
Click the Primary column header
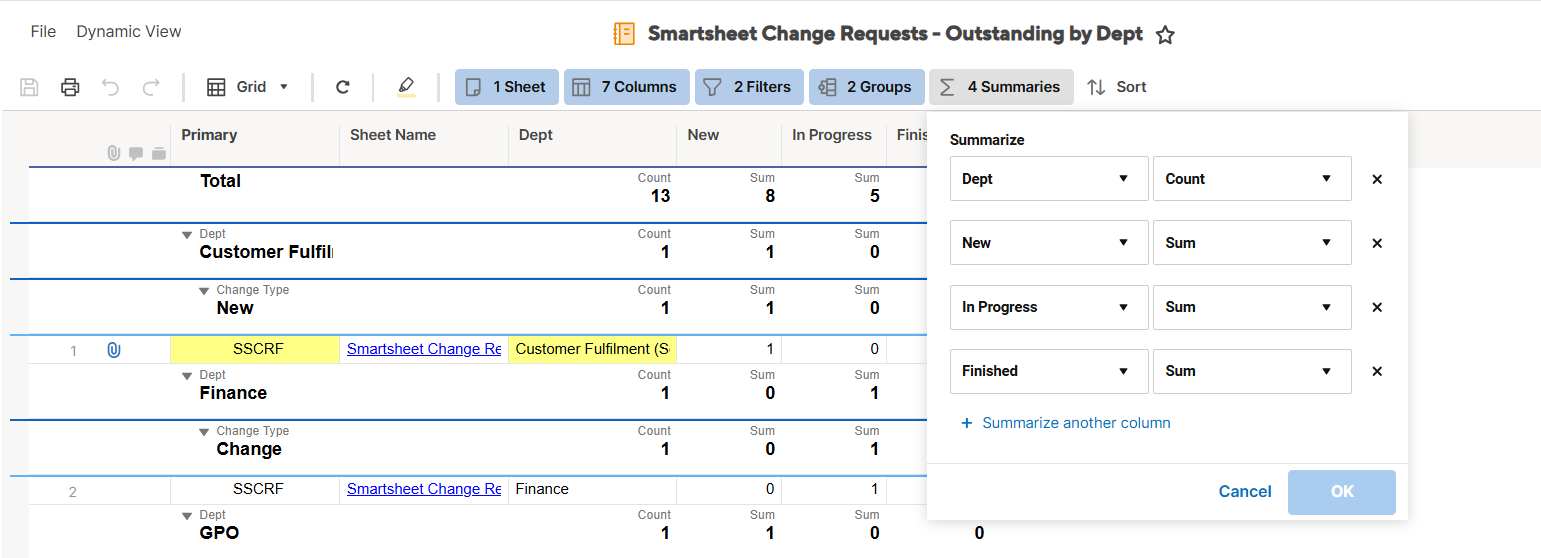[209, 135]
